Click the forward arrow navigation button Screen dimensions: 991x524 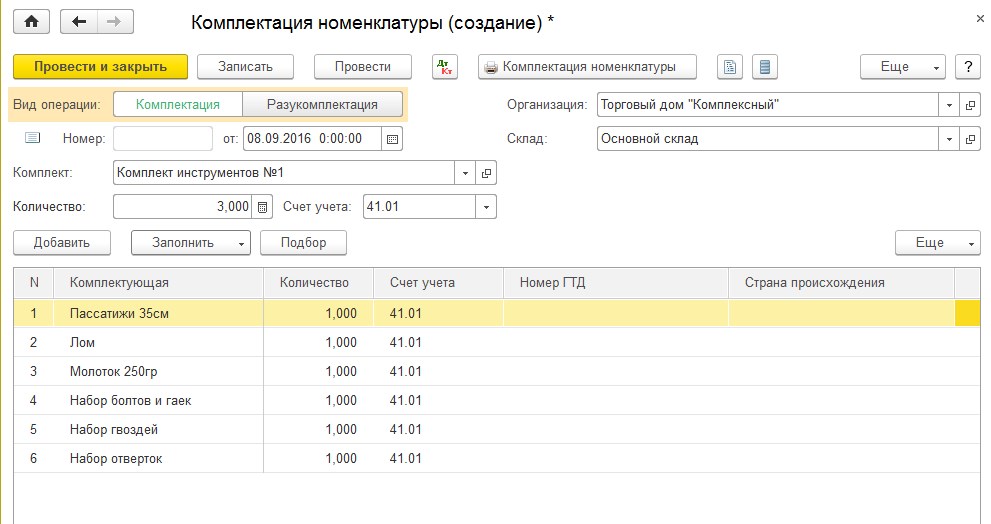point(113,22)
